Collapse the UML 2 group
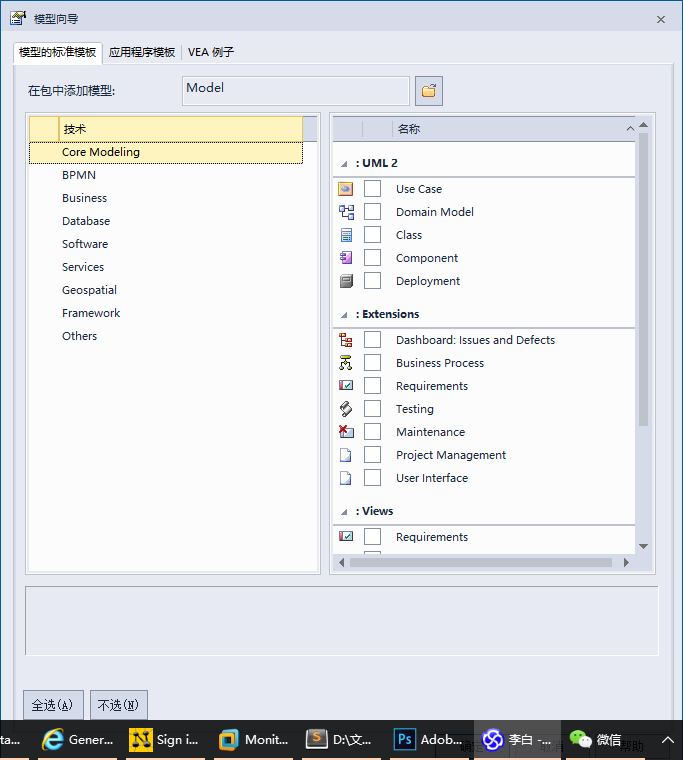 (x=344, y=164)
